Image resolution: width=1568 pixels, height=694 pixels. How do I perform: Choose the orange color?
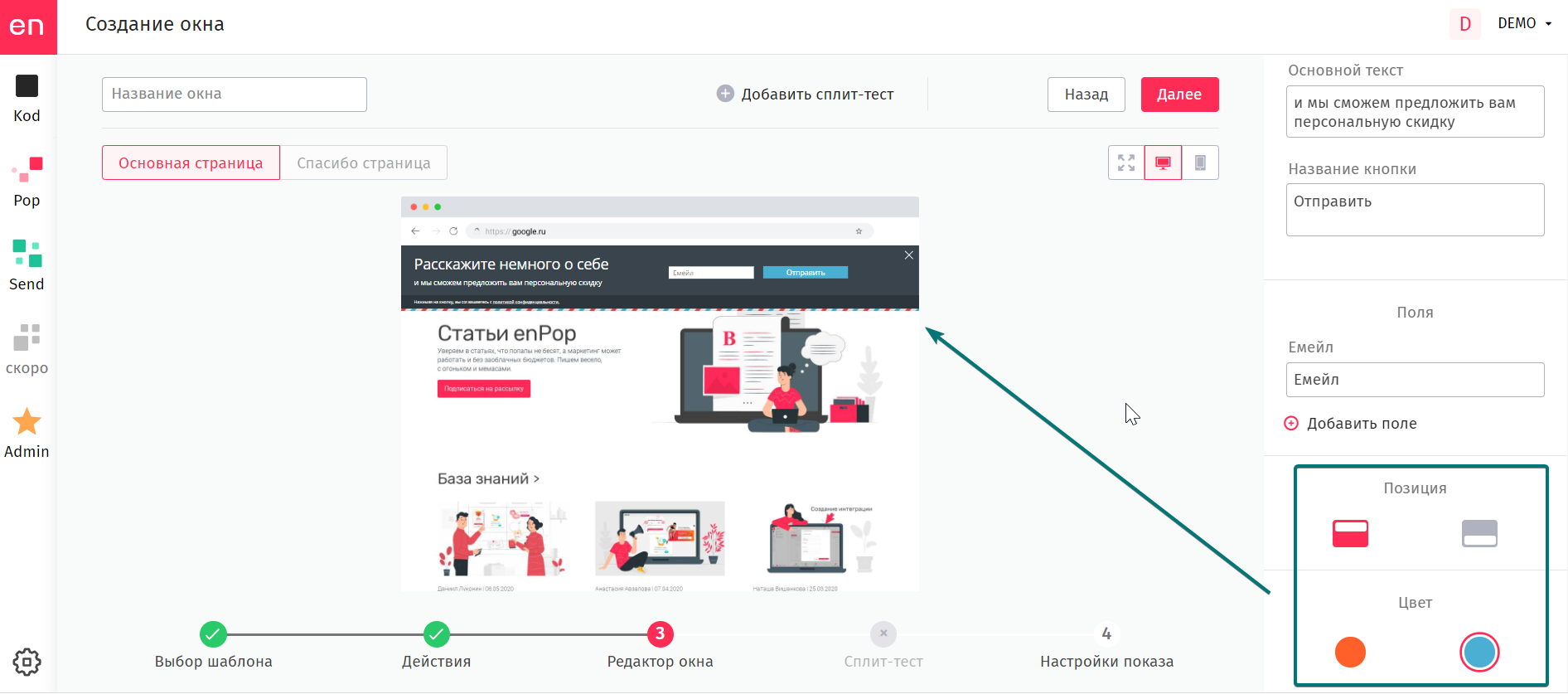click(1350, 652)
